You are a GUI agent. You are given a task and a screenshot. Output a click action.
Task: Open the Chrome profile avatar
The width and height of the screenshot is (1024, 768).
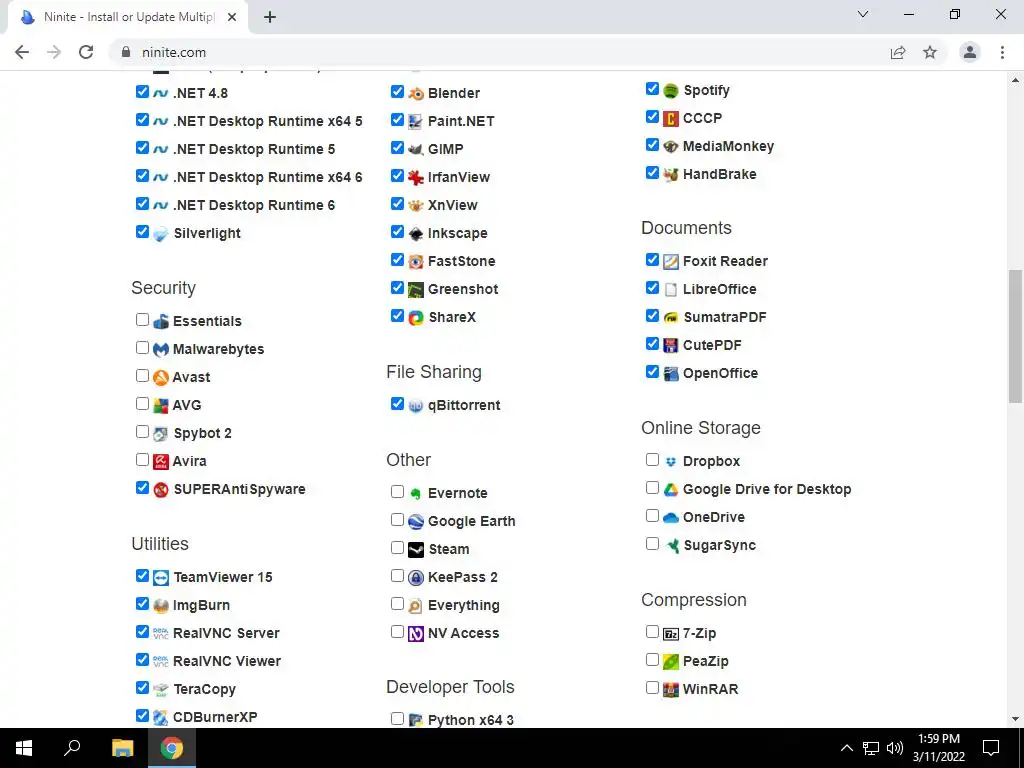point(970,52)
